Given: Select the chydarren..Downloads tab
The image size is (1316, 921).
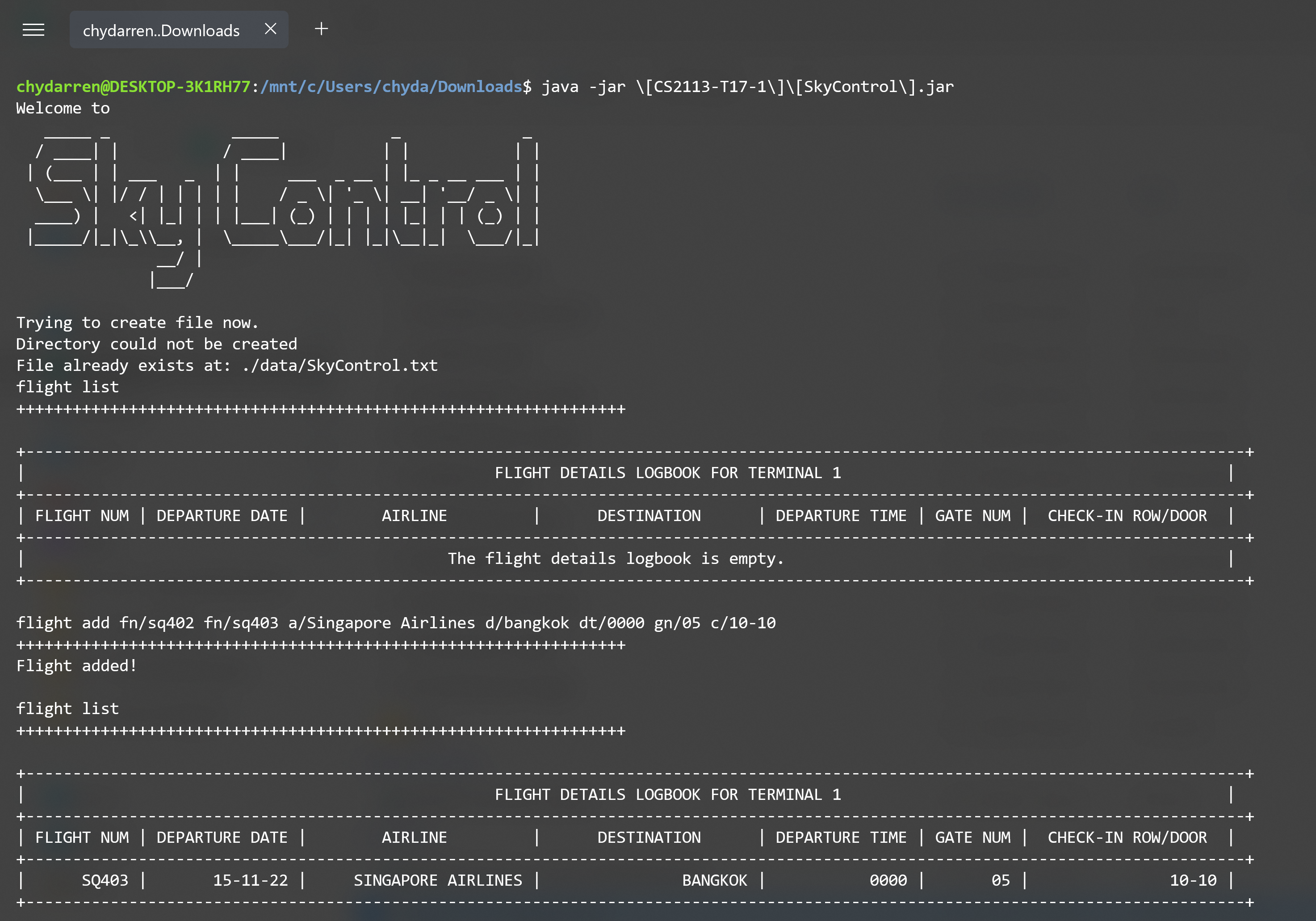Looking at the screenshot, I should click(x=161, y=30).
